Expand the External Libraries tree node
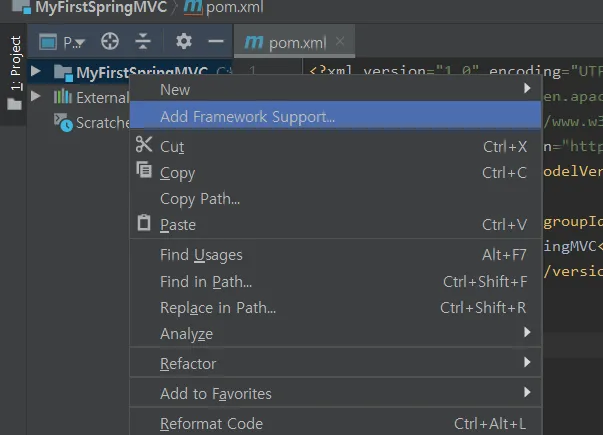 36,97
